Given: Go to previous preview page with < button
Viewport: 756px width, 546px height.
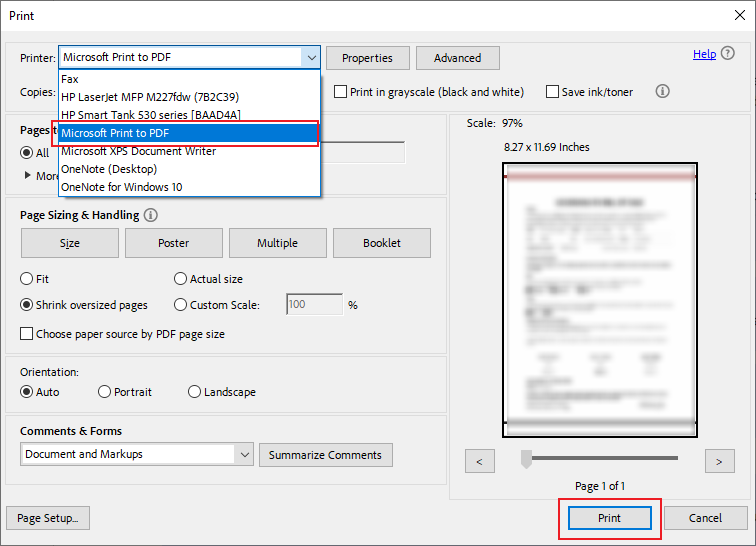Looking at the screenshot, I should tap(480, 461).
